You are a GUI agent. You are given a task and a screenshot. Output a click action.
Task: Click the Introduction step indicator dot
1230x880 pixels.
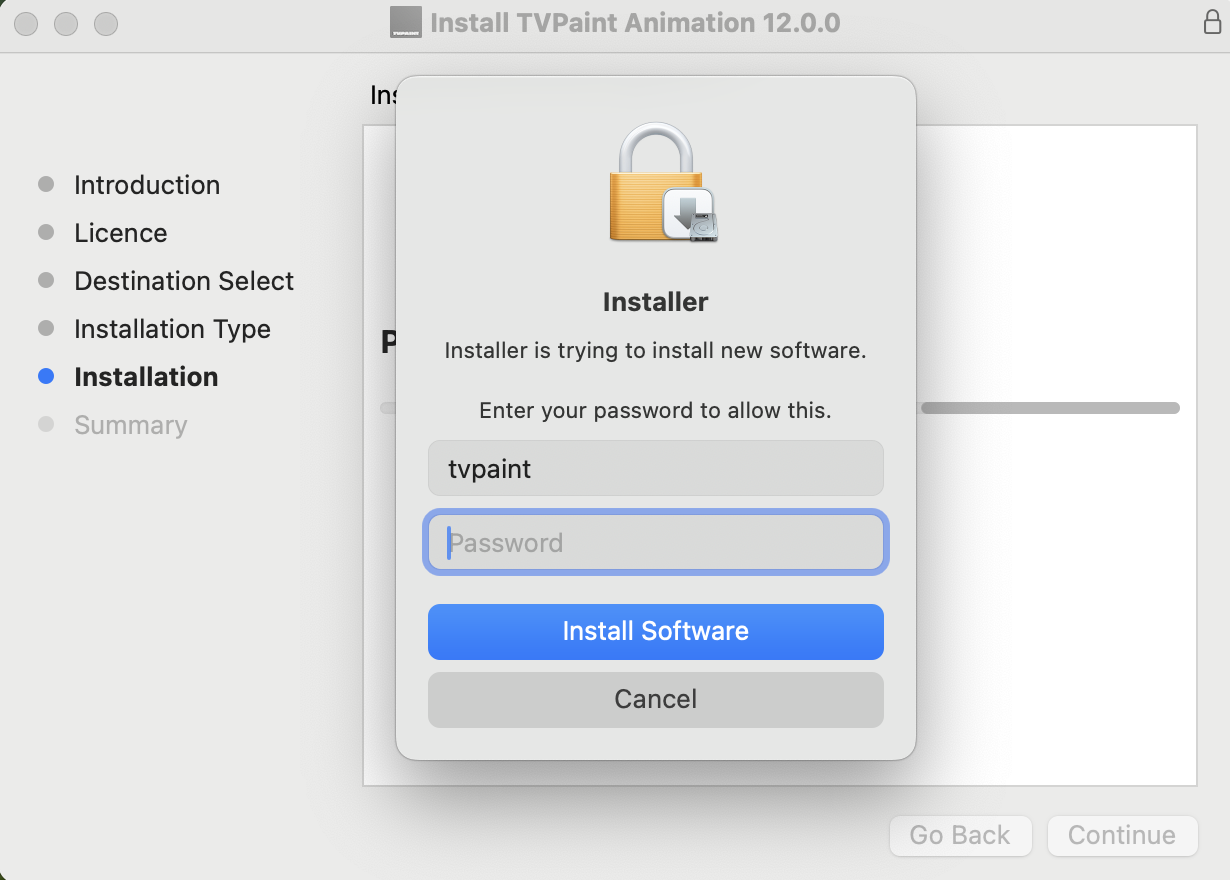(46, 184)
